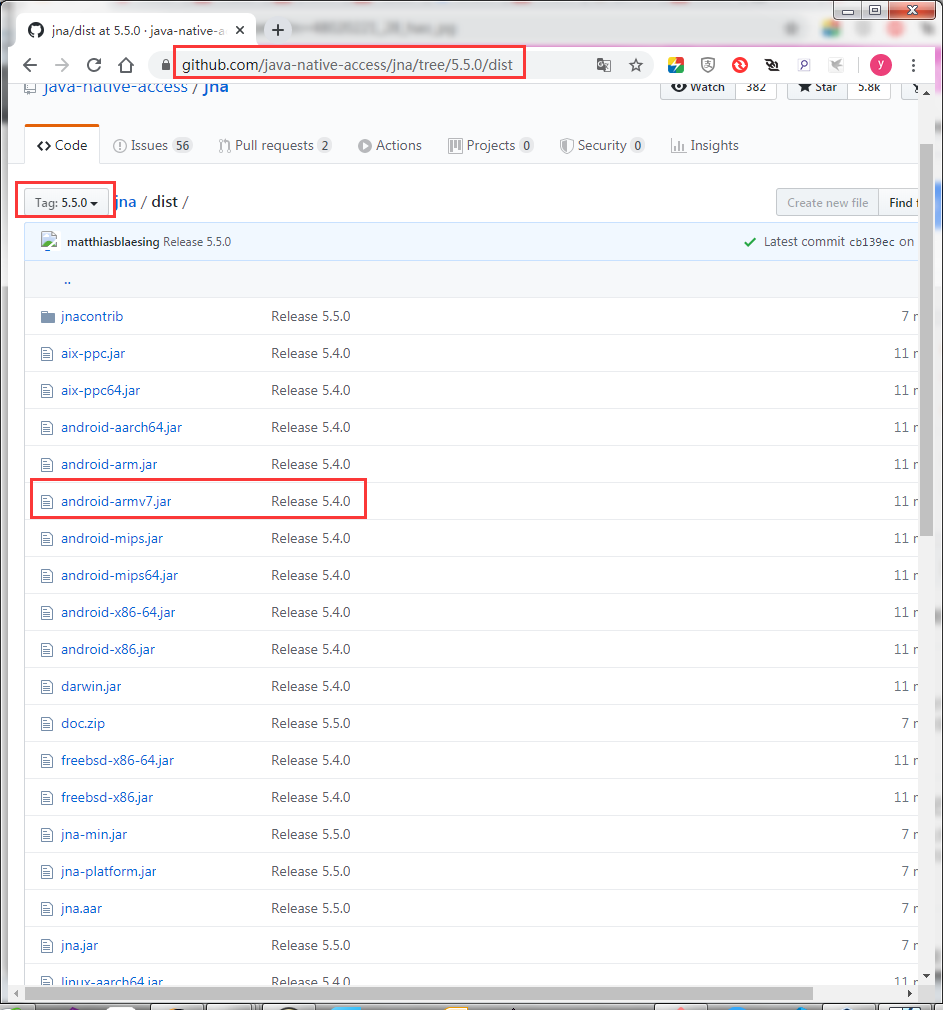Screen dimensions: 943x1010
Task: Open the pink Y profile avatar
Action: pos(881,65)
